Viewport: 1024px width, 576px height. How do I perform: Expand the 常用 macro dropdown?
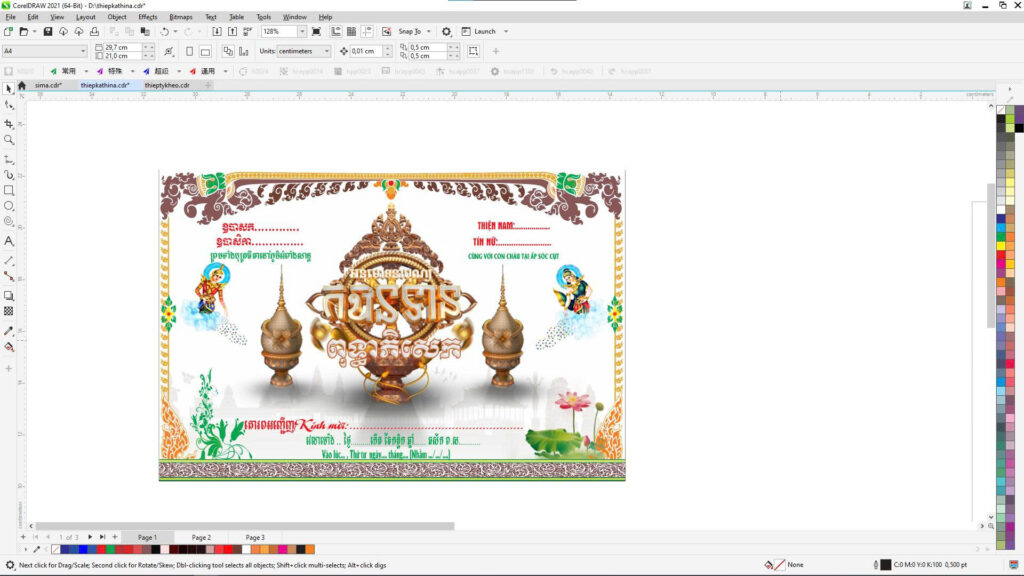(x=86, y=71)
